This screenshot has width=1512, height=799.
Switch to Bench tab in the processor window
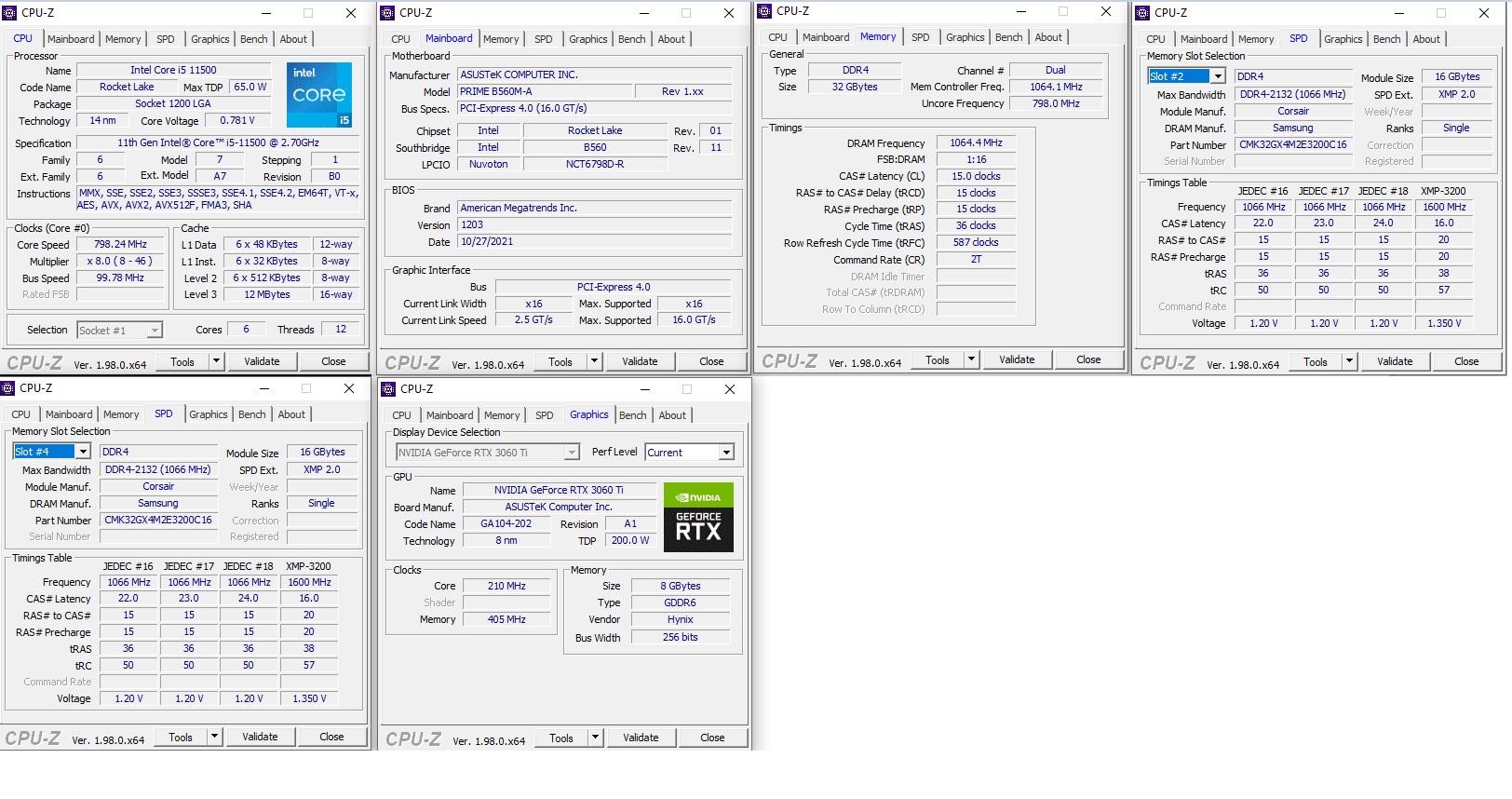tap(253, 39)
